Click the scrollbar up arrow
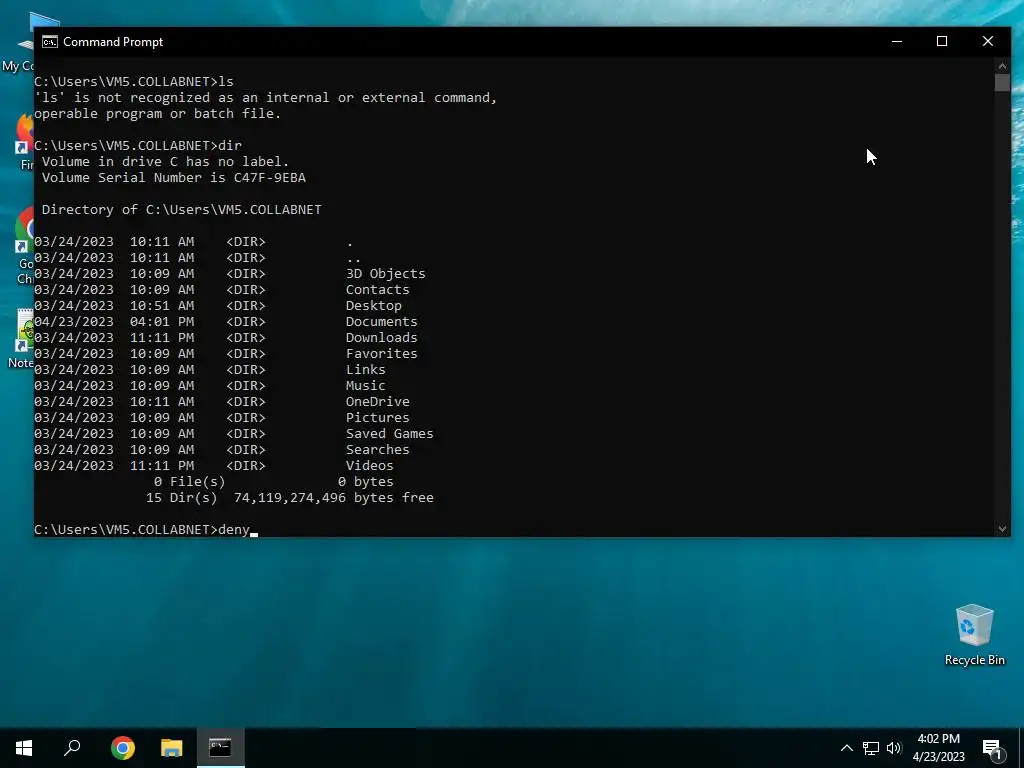The width and height of the screenshot is (1024, 768). pyautogui.click(x=1002, y=65)
